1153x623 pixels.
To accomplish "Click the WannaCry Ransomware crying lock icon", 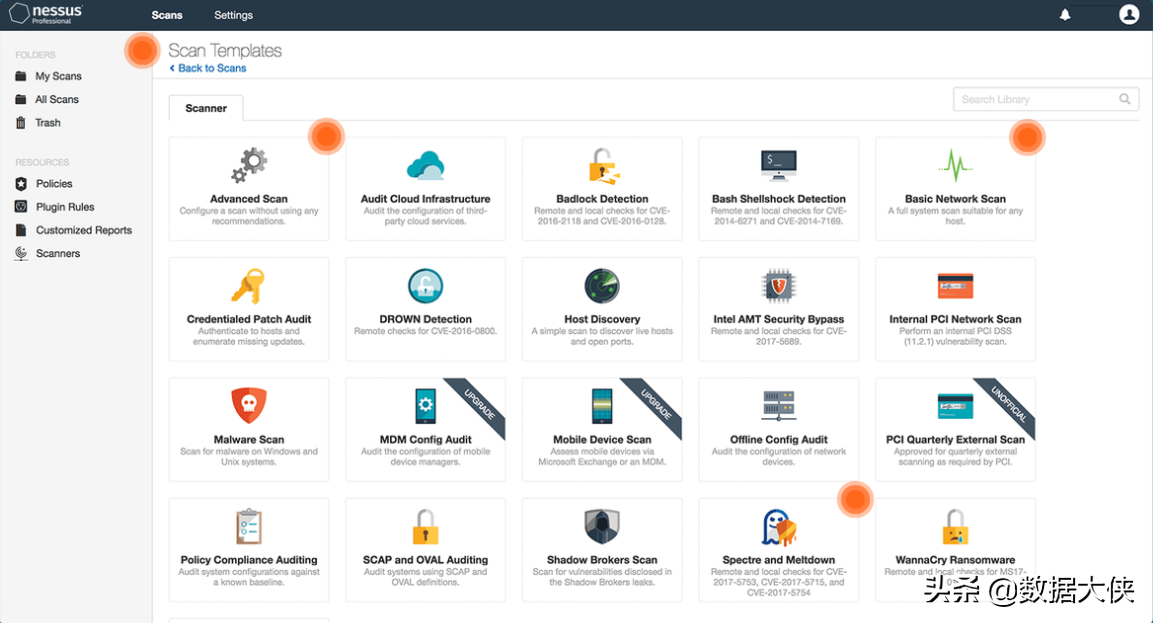I will (x=955, y=527).
